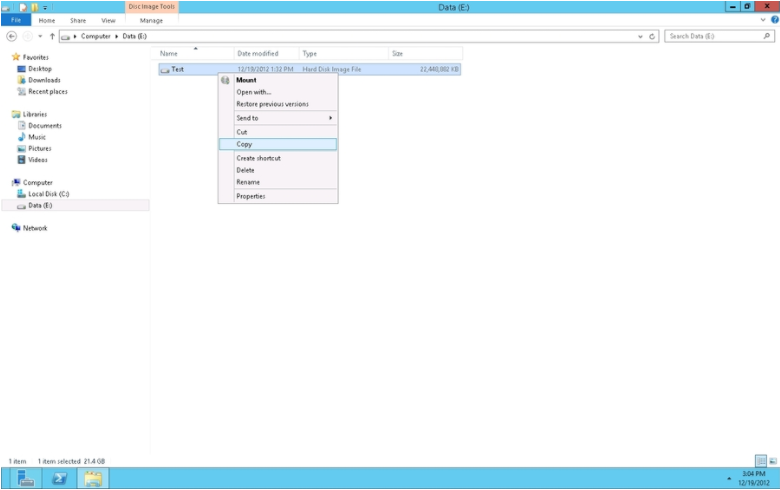Image resolution: width=780 pixels, height=490 pixels.
Task: Click Rename in the context menu
Action: click(x=248, y=182)
